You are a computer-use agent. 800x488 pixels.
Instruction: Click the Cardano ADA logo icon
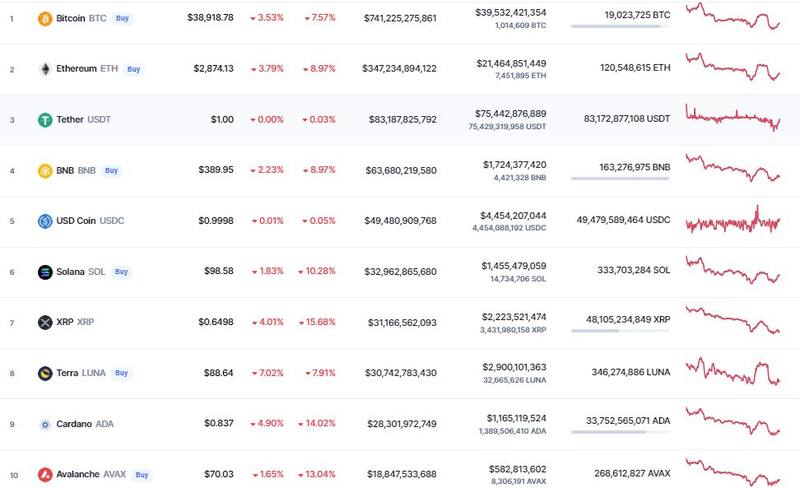pos(44,424)
